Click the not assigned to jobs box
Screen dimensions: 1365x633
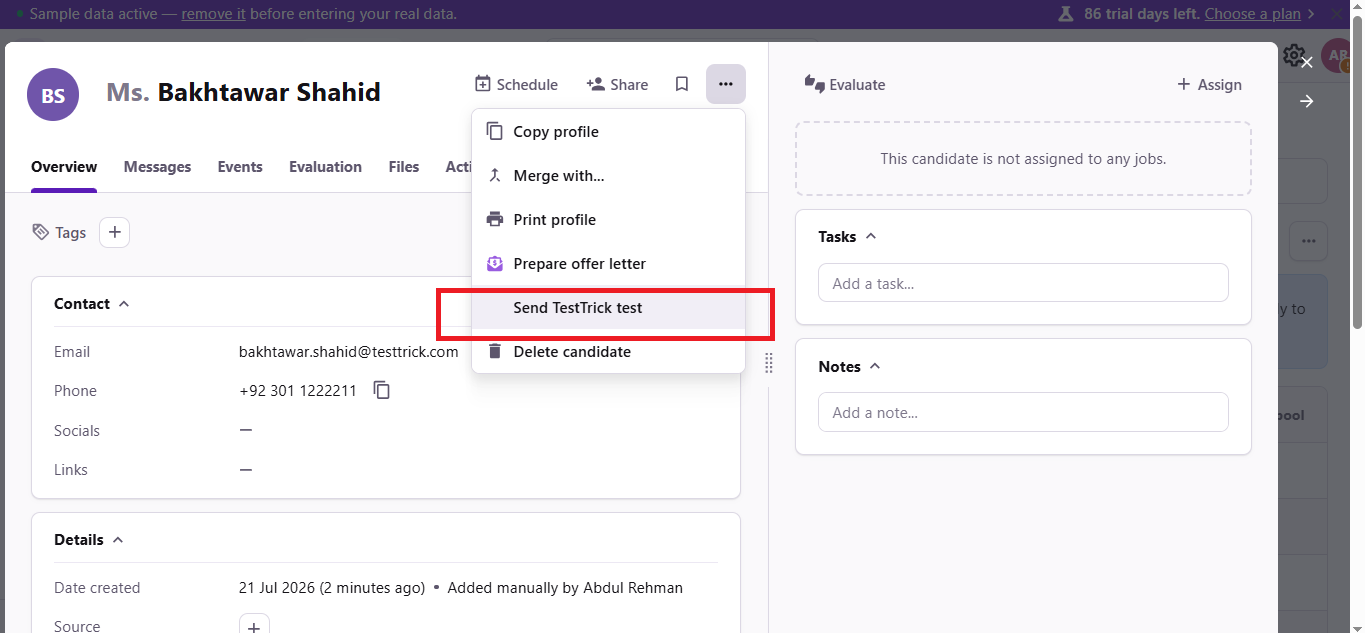pyautogui.click(x=1023, y=159)
